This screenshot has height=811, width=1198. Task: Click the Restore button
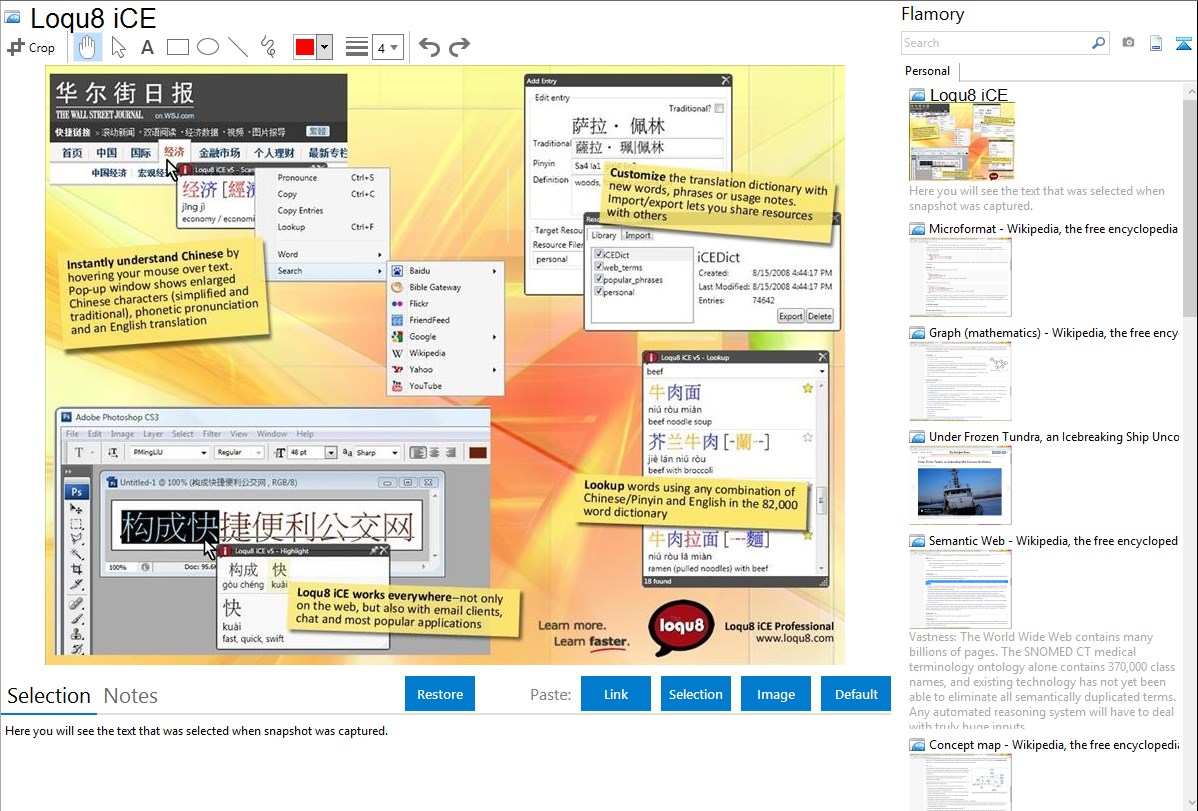tap(440, 694)
